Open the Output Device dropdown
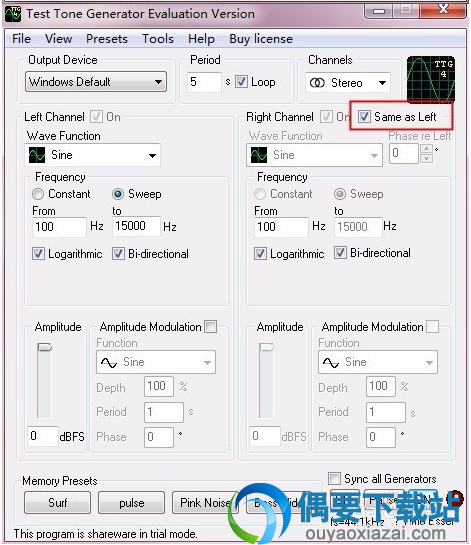This screenshot has width=471, height=545. point(96,82)
